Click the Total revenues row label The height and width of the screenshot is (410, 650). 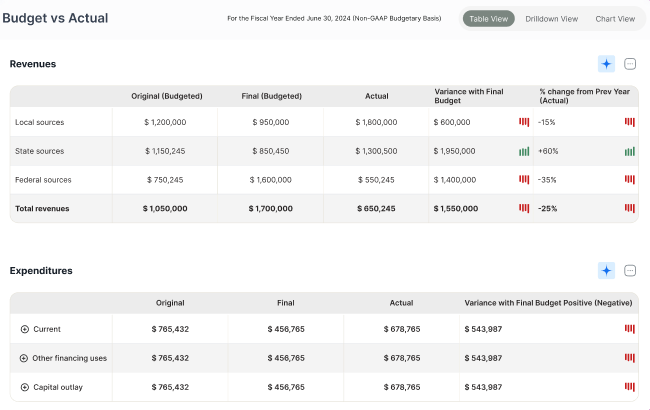click(x=42, y=208)
